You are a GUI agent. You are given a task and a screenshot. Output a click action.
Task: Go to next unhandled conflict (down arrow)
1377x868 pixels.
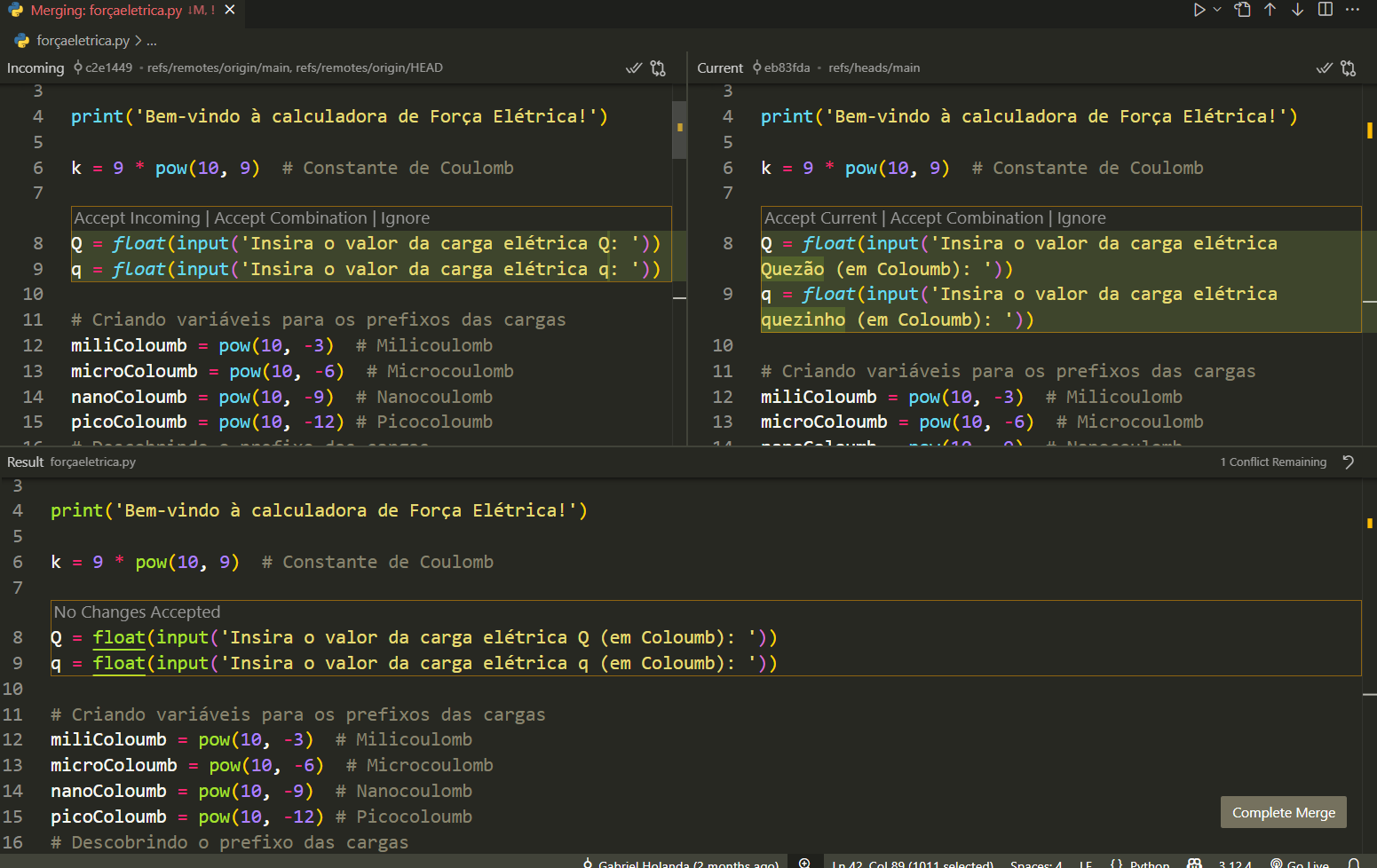(x=1298, y=10)
